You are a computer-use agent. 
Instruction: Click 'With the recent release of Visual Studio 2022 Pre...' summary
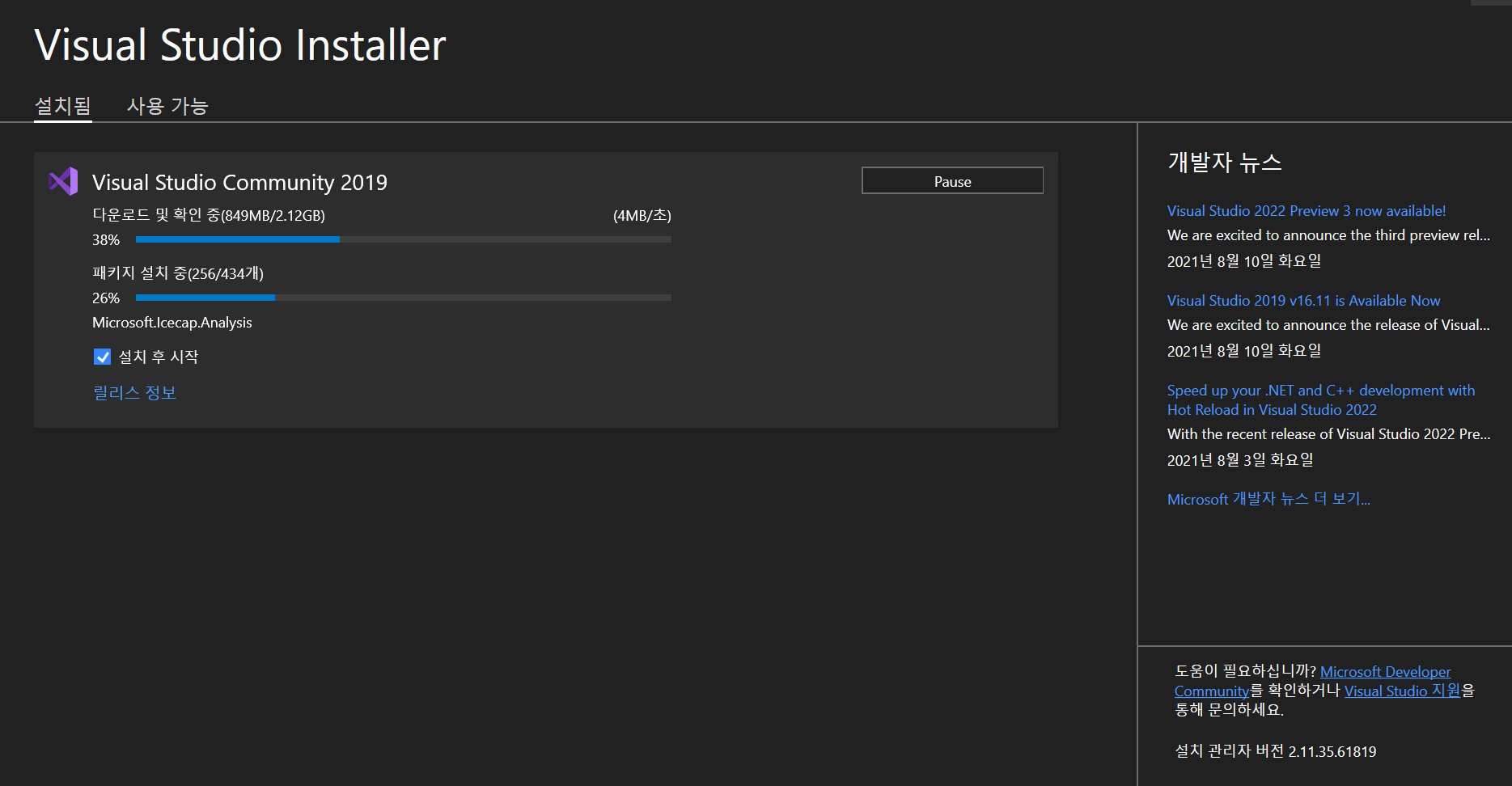(x=1328, y=434)
